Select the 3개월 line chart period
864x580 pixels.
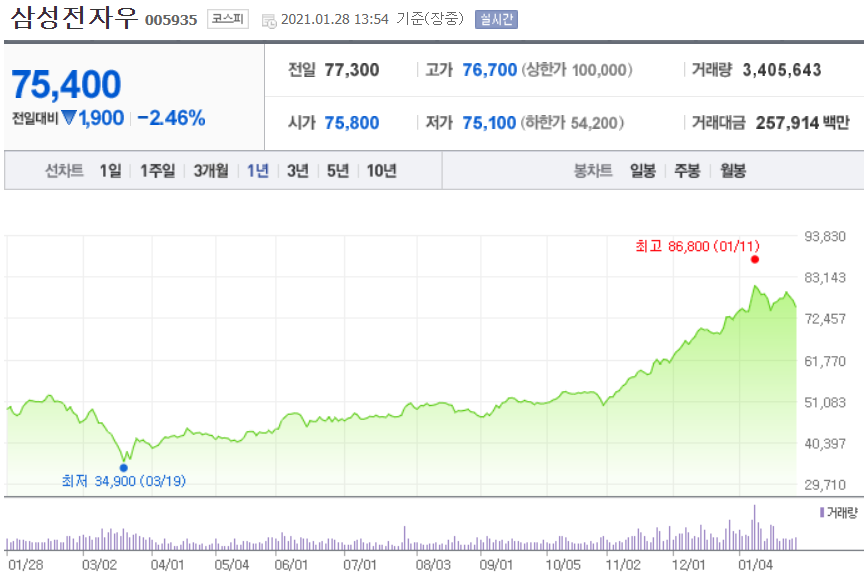click(211, 171)
